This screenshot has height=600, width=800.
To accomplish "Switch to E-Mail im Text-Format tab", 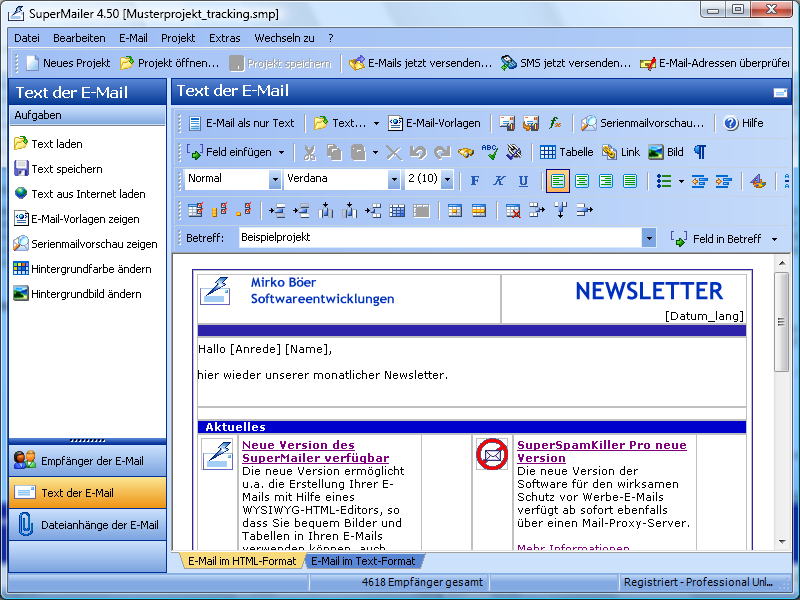I will pos(363,561).
